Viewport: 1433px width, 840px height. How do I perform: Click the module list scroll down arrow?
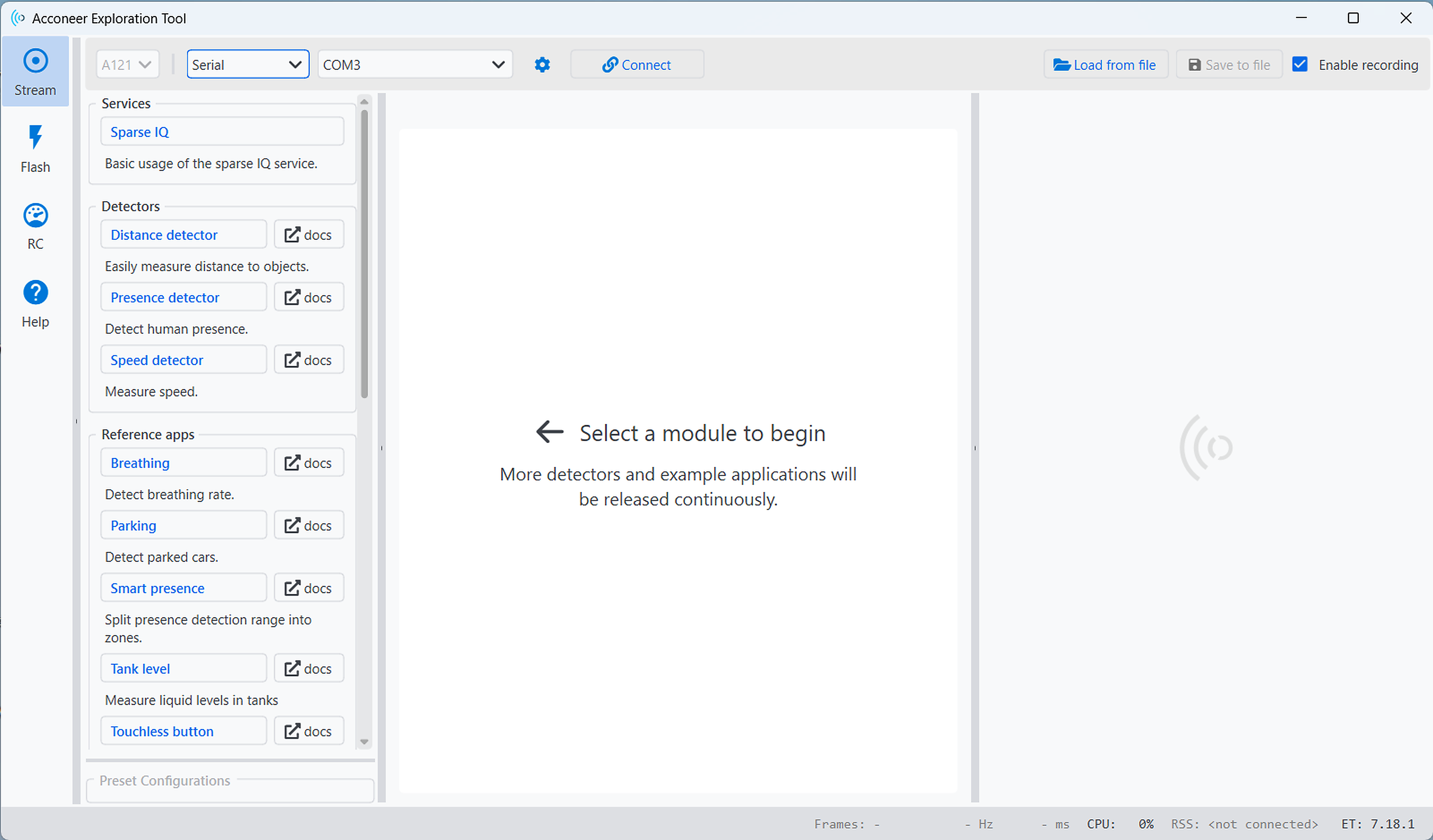(x=365, y=742)
